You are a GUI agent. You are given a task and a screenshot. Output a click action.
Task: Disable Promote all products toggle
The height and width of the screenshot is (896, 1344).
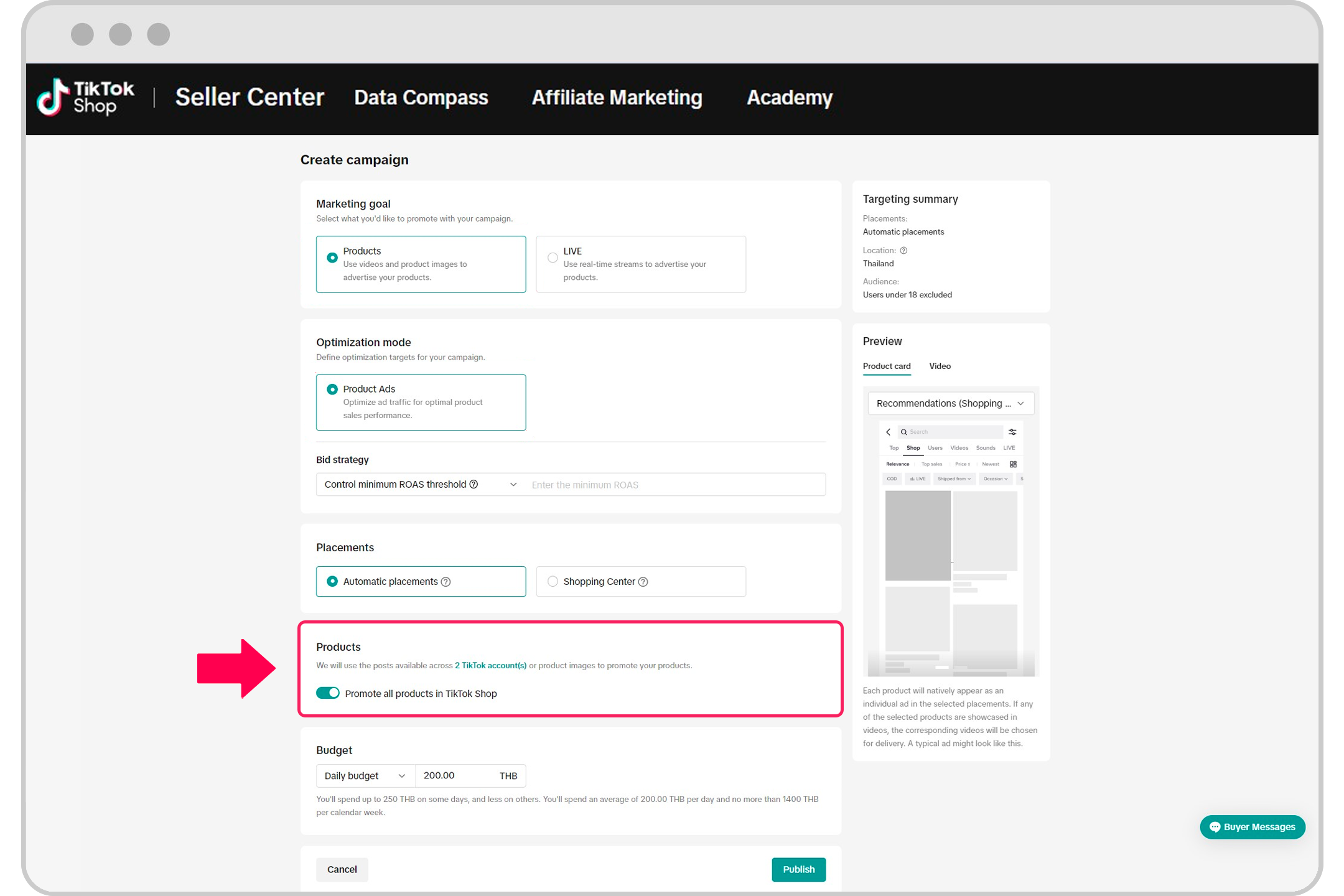point(328,693)
